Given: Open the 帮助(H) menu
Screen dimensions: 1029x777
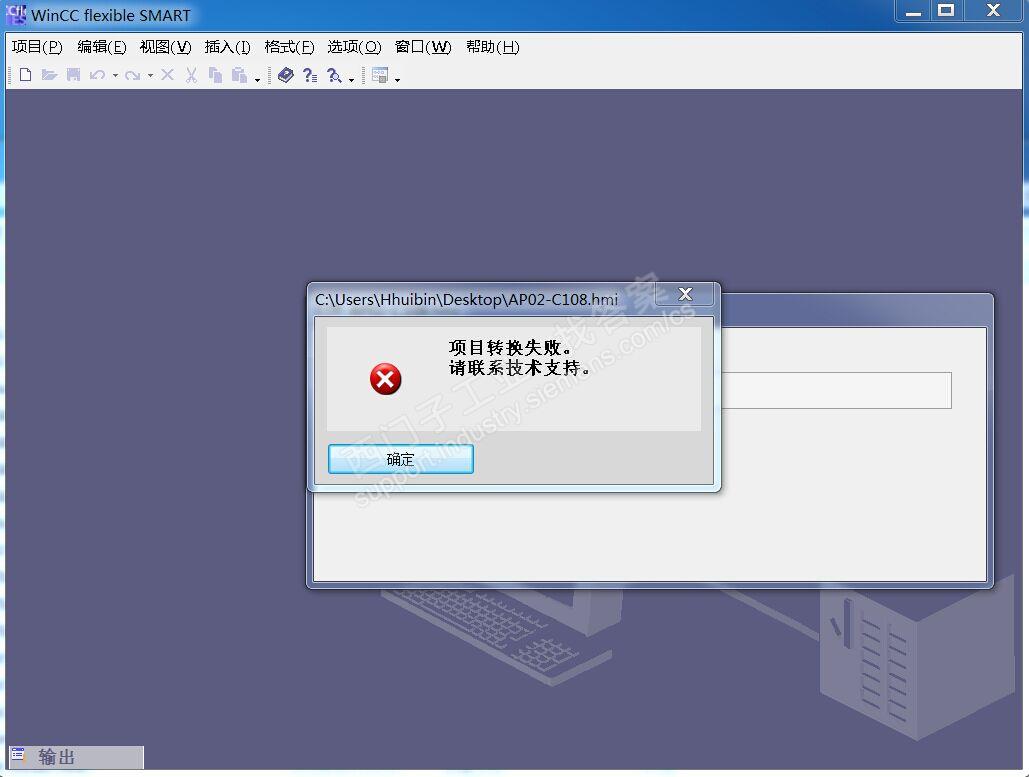Looking at the screenshot, I should pyautogui.click(x=493, y=47).
